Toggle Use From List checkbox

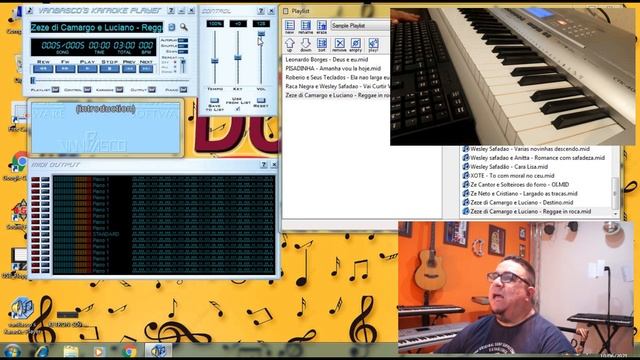238,109
